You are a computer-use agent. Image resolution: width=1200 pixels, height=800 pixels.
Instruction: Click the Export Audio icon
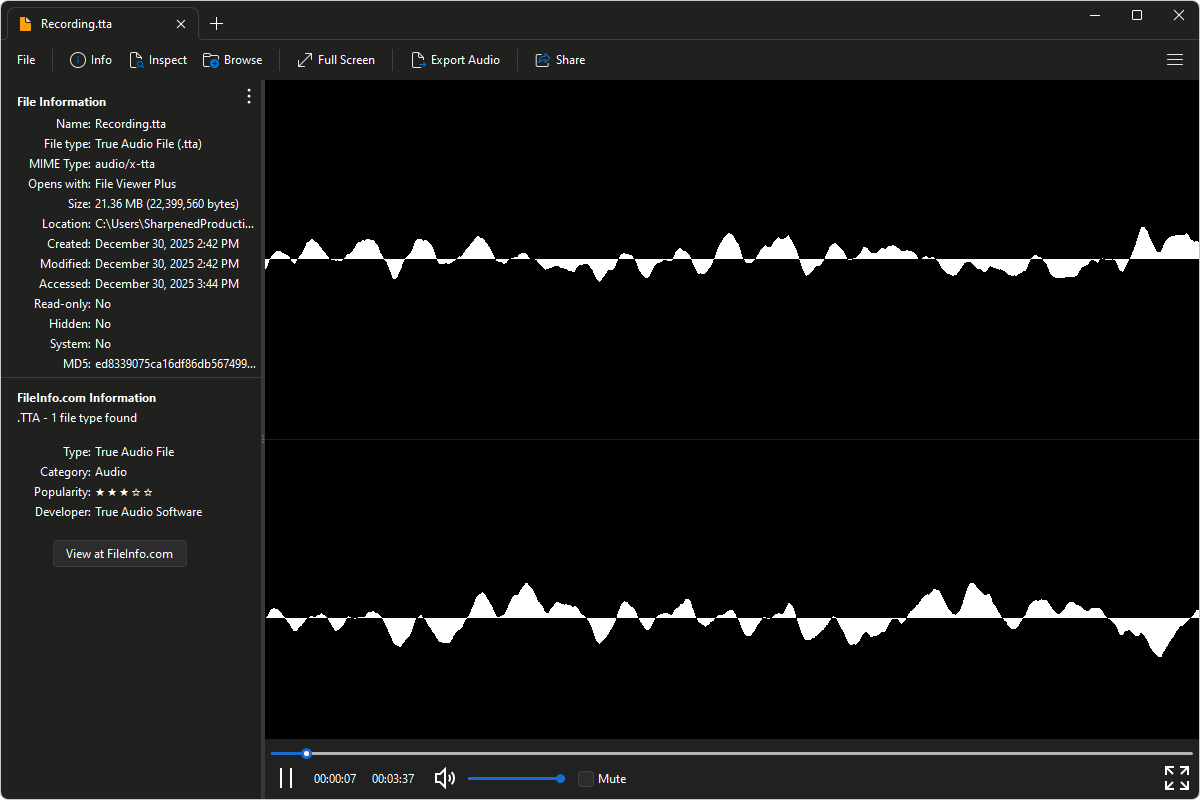pos(419,60)
